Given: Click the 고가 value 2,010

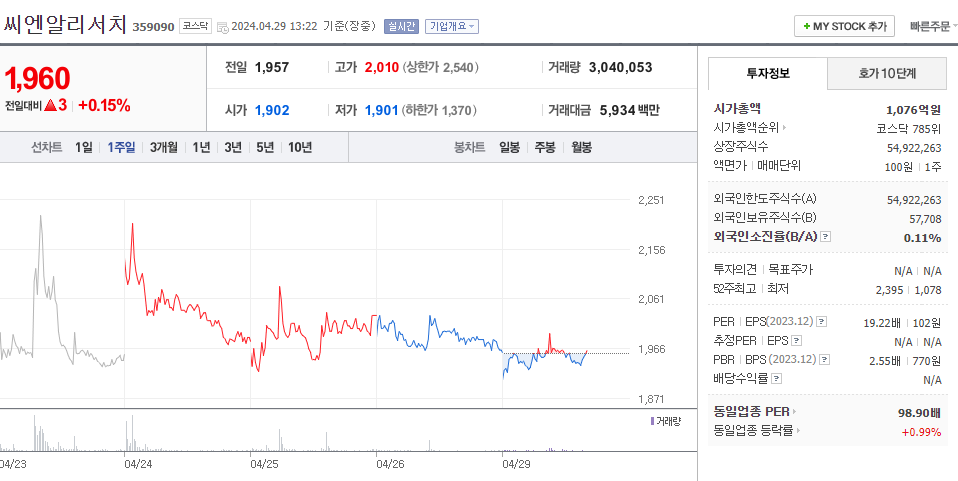Looking at the screenshot, I should (x=381, y=67).
